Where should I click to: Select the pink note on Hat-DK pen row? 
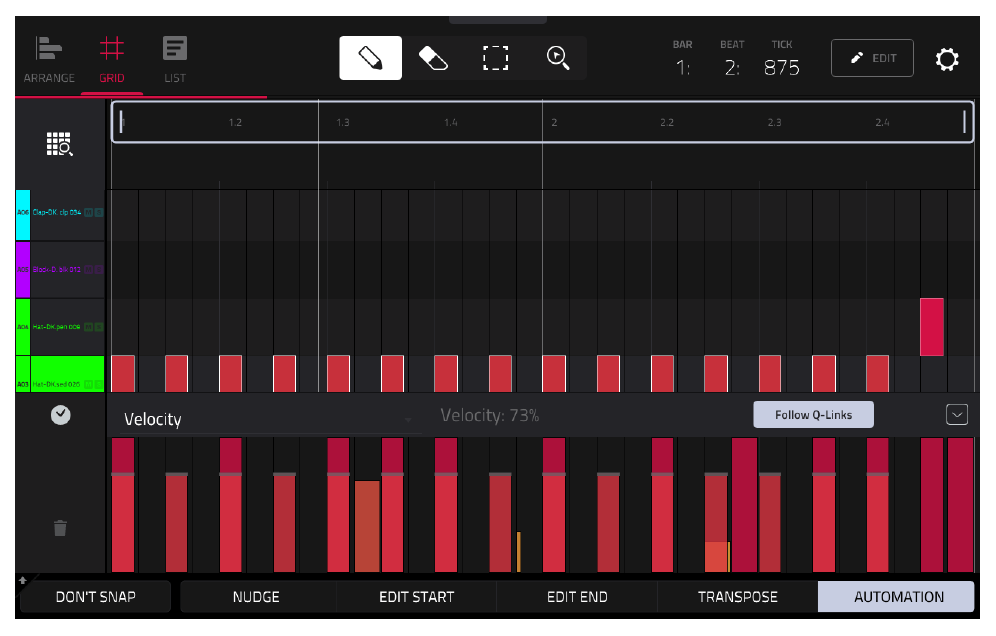tap(932, 327)
